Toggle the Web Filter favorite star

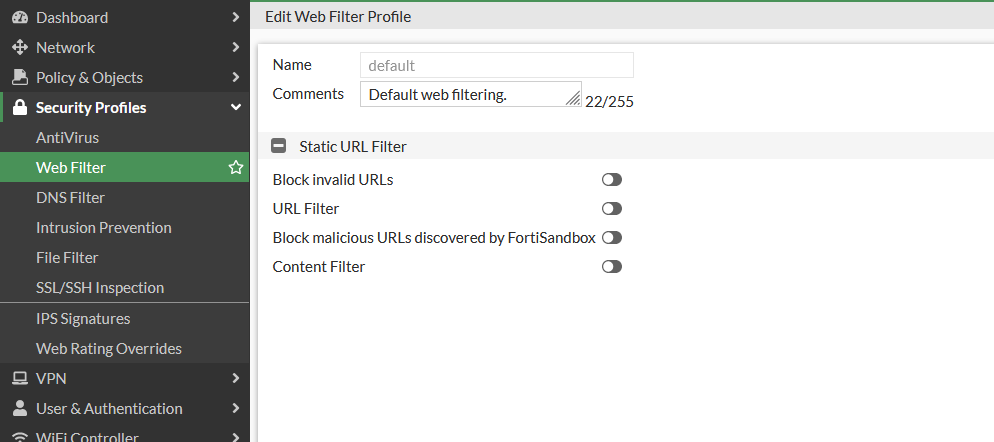[x=236, y=167]
